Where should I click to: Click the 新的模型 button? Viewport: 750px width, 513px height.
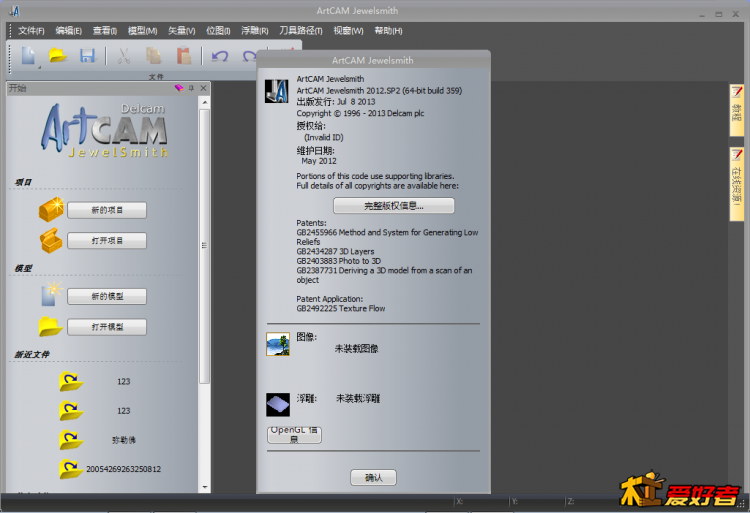pyautogui.click(x=107, y=296)
